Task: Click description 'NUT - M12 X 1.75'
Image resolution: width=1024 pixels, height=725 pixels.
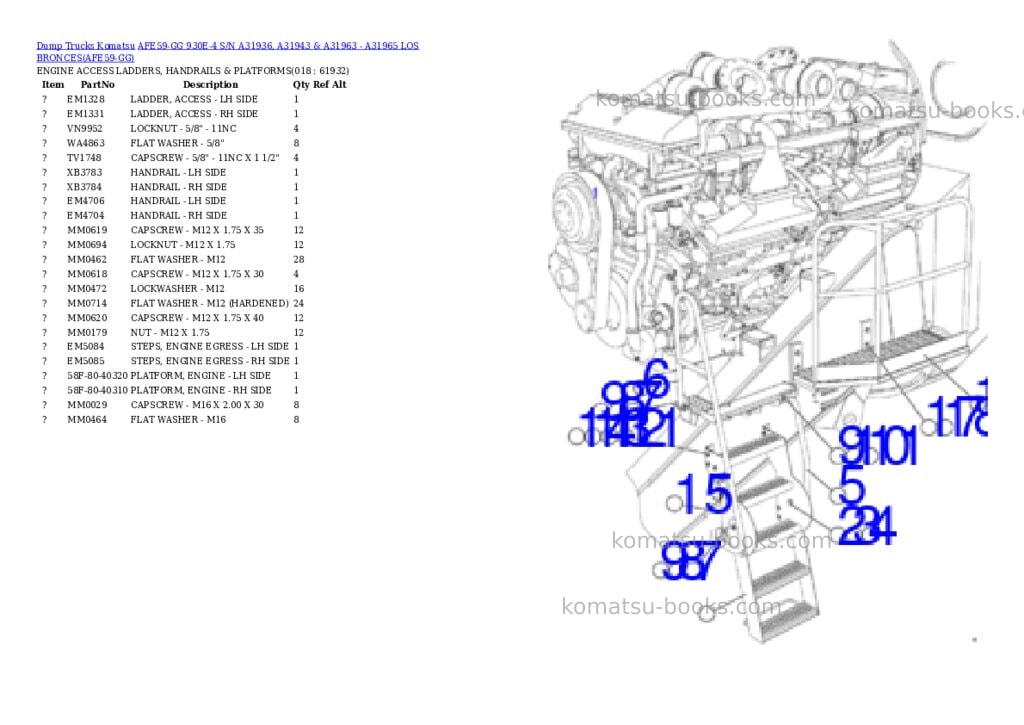Action: (170, 332)
